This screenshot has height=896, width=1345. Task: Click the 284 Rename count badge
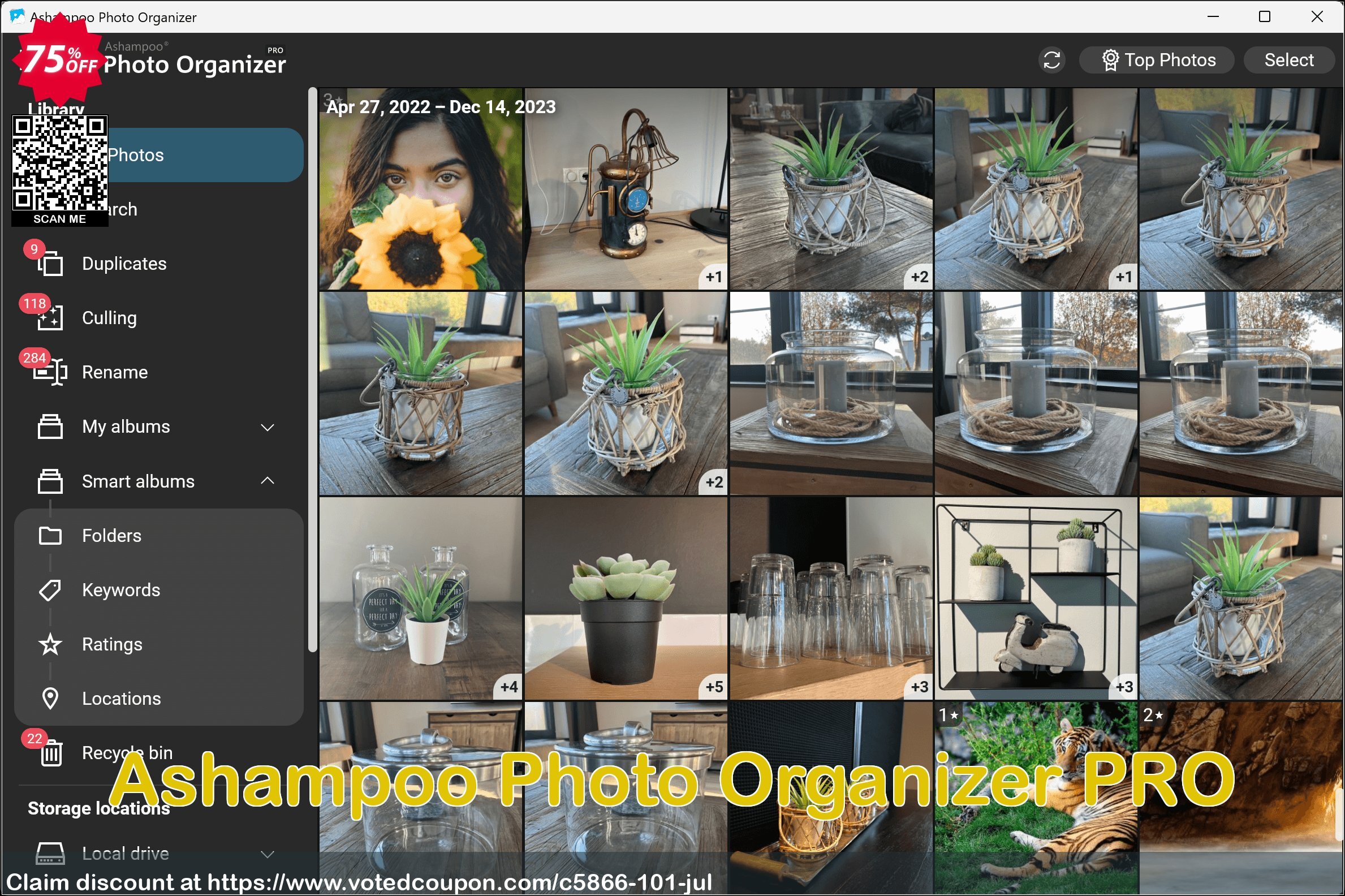tap(35, 357)
